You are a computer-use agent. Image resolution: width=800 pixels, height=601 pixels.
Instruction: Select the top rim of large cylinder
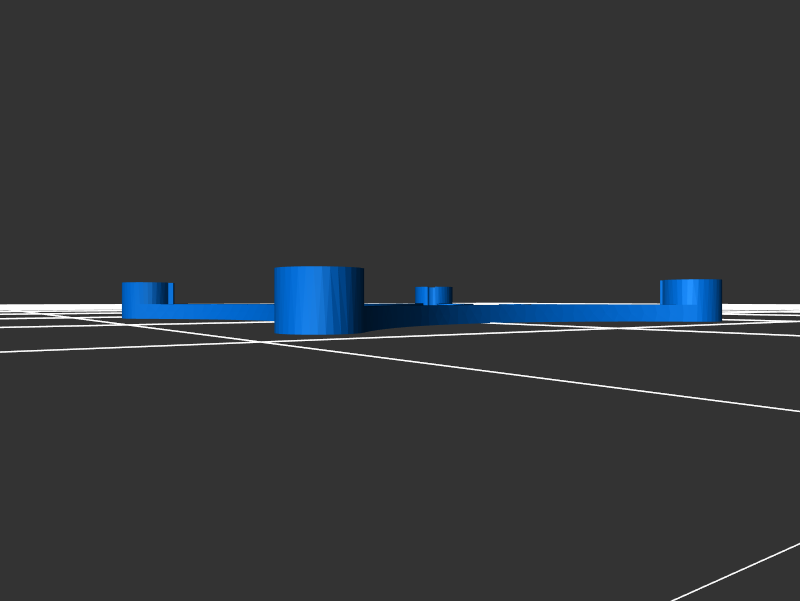318,269
